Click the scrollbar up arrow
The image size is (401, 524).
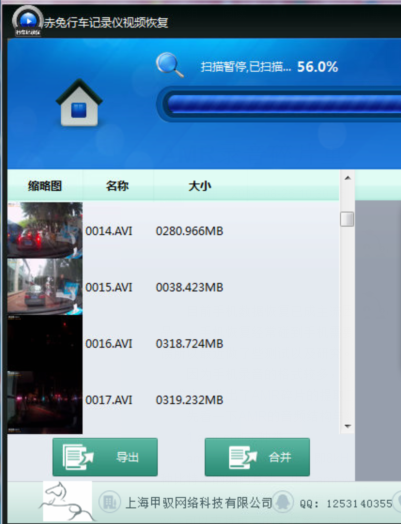point(348,178)
